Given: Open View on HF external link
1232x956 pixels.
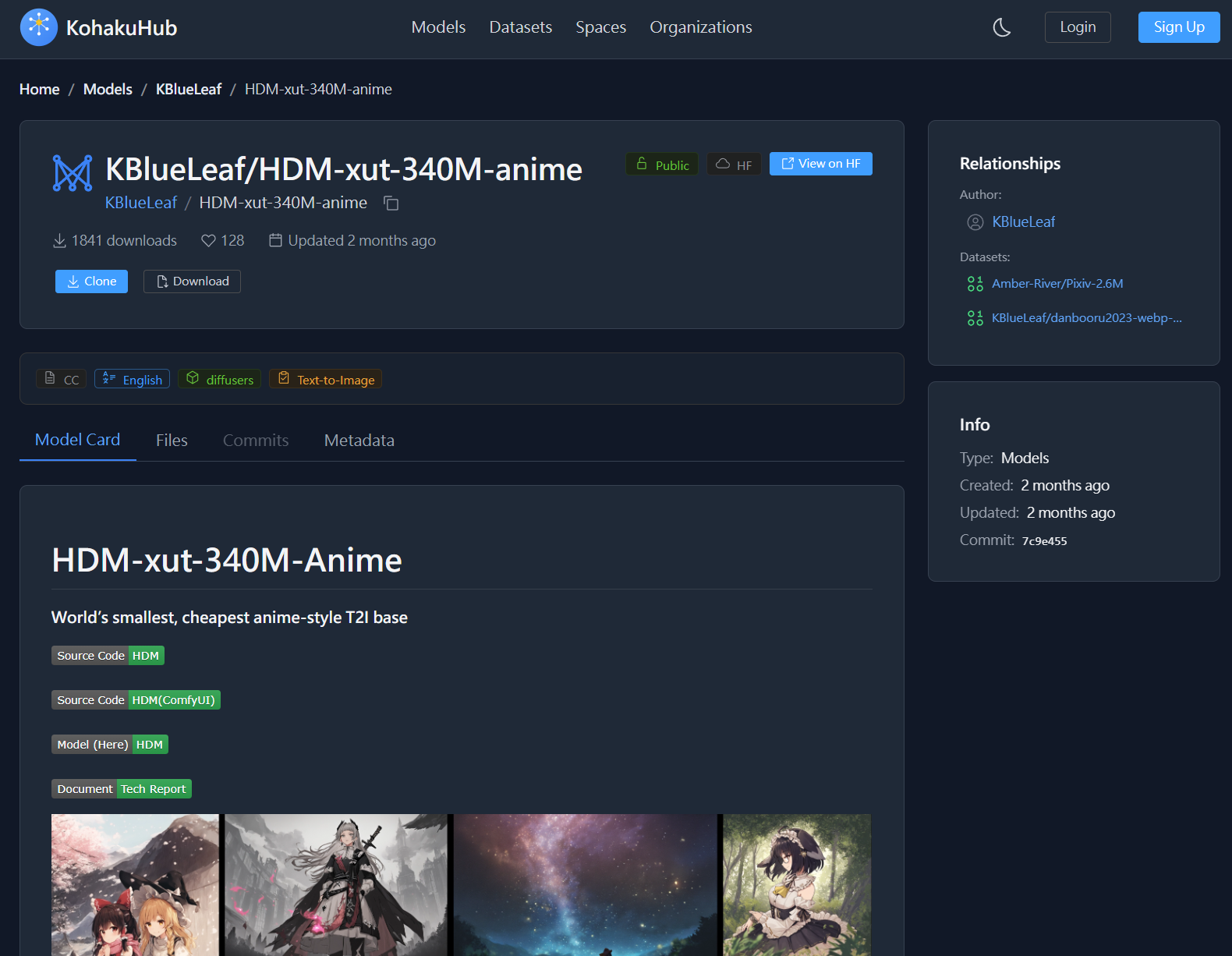Looking at the screenshot, I should pos(820,164).
